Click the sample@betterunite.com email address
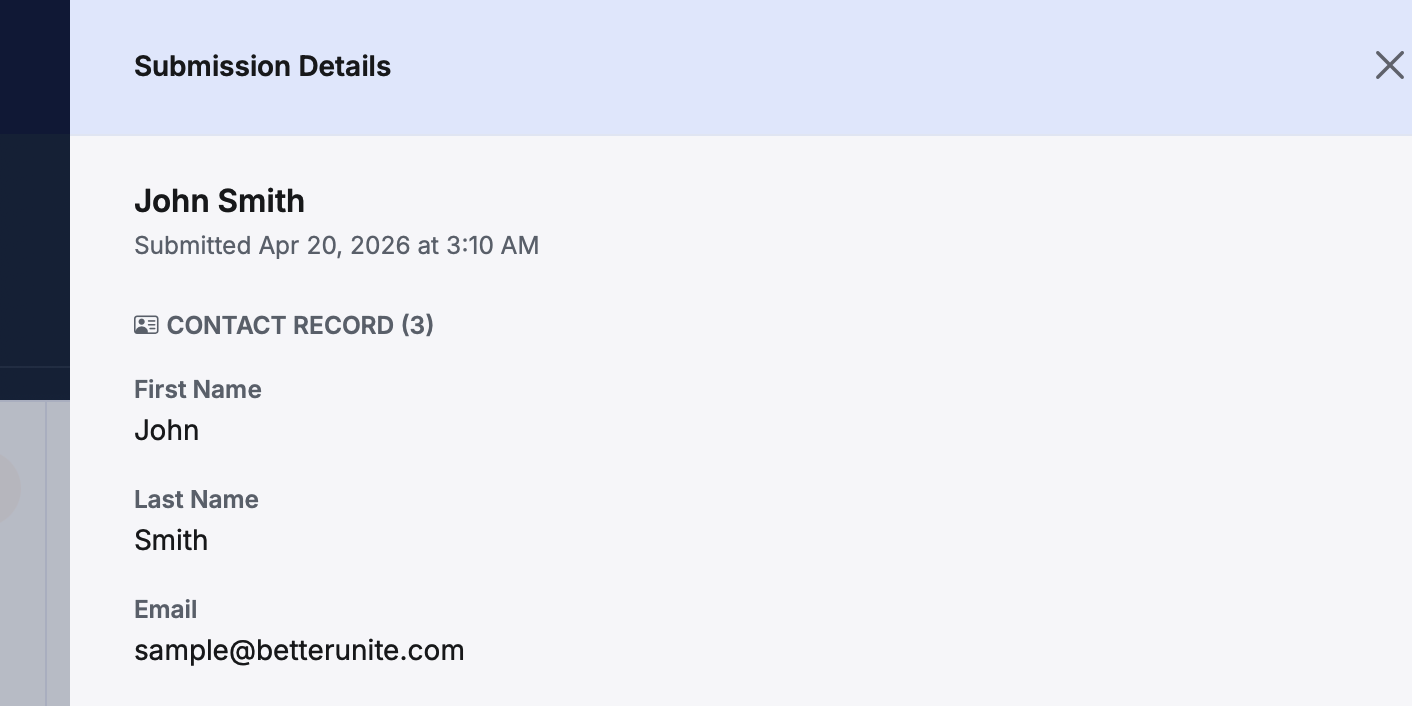Viewport: 1412px width, 706px height. pos(299,650)
